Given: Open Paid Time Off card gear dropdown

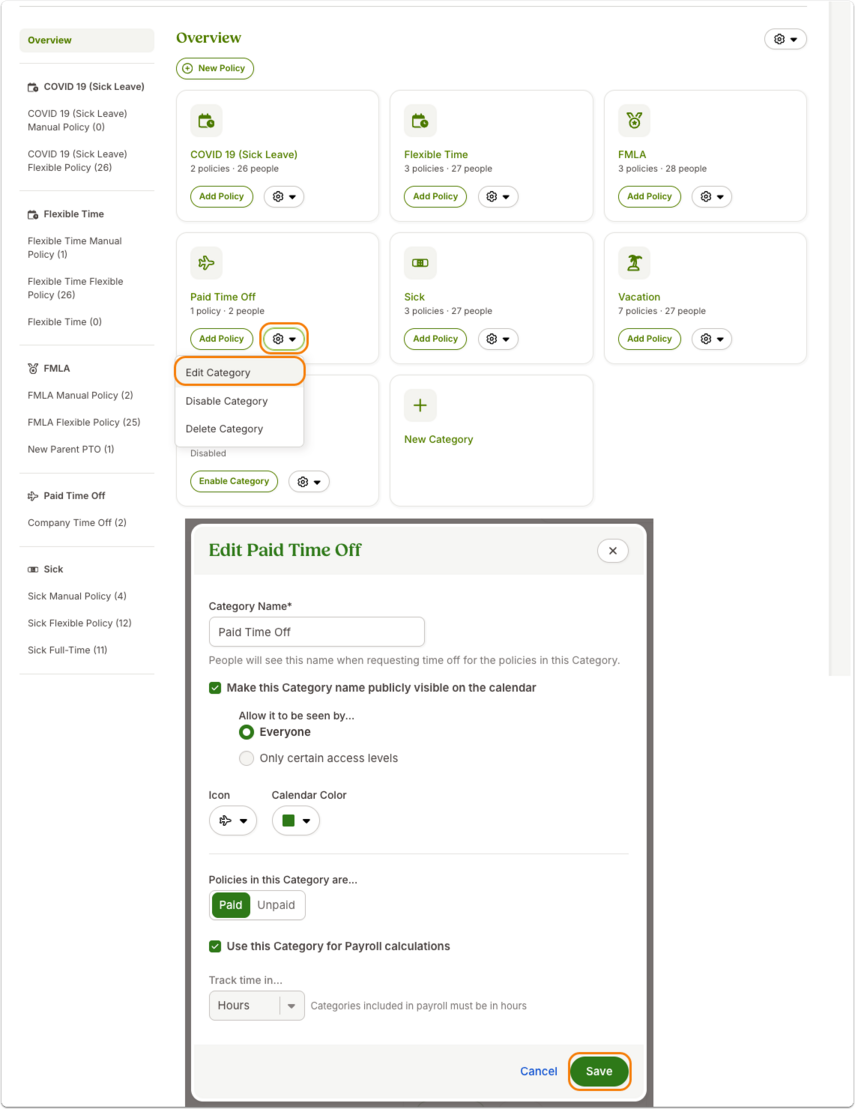Looking at the screenshot, I should [x=284, y=339].
